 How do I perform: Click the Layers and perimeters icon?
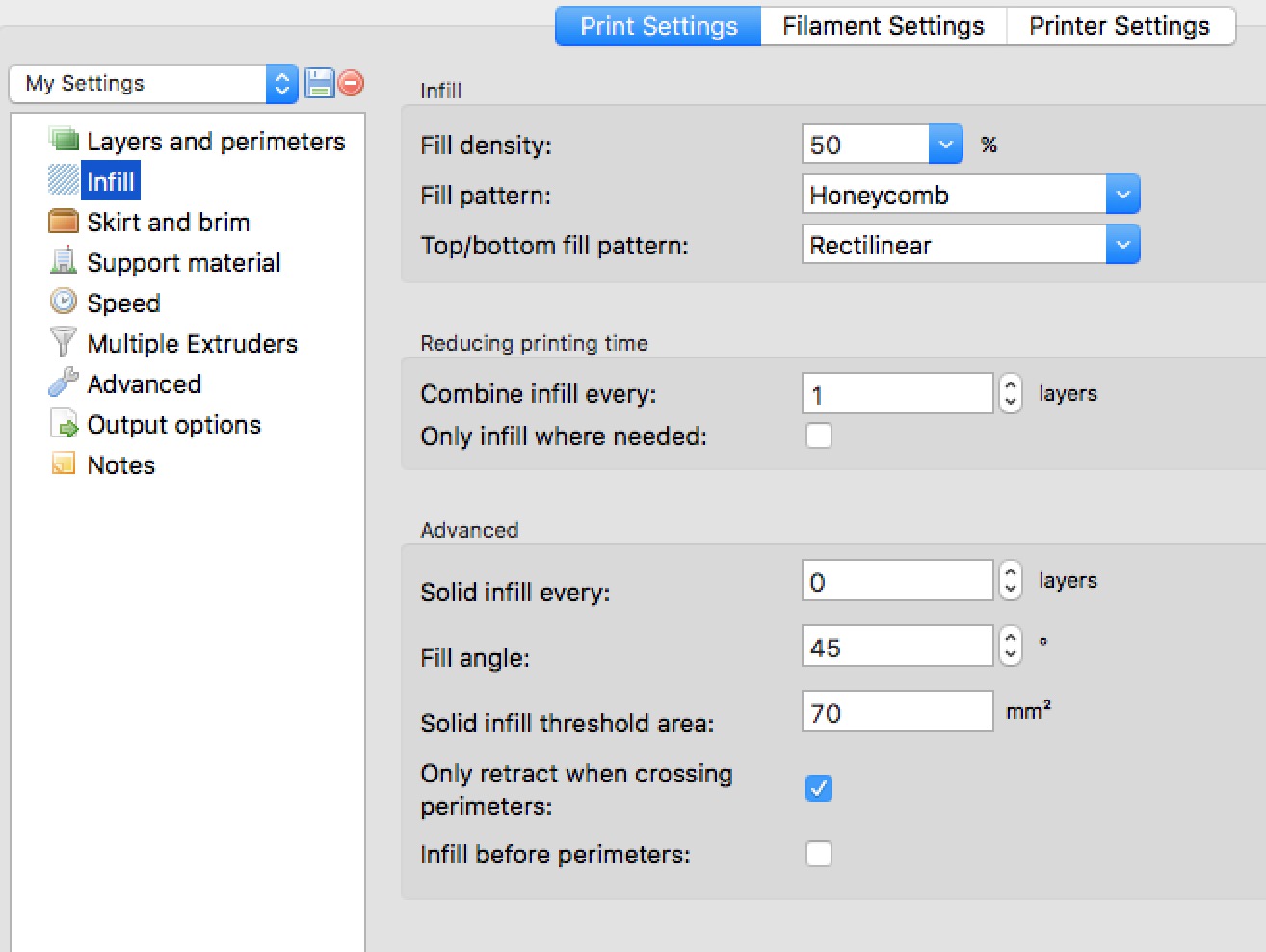click(64, 141)
